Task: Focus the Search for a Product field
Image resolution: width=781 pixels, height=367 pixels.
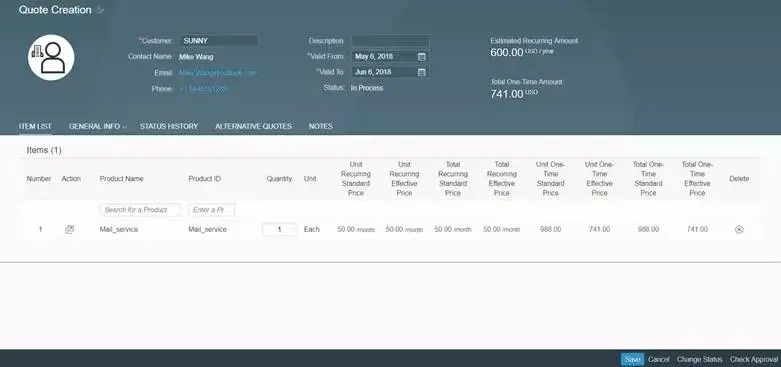Action: click(x=140, y=210)
